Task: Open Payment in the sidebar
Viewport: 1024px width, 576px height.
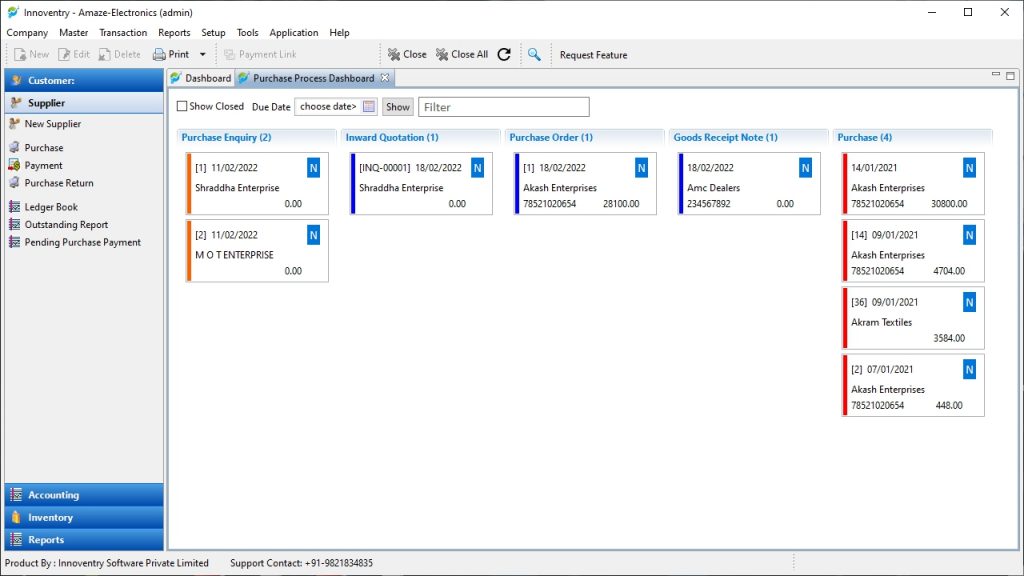Action: [43, 166]
